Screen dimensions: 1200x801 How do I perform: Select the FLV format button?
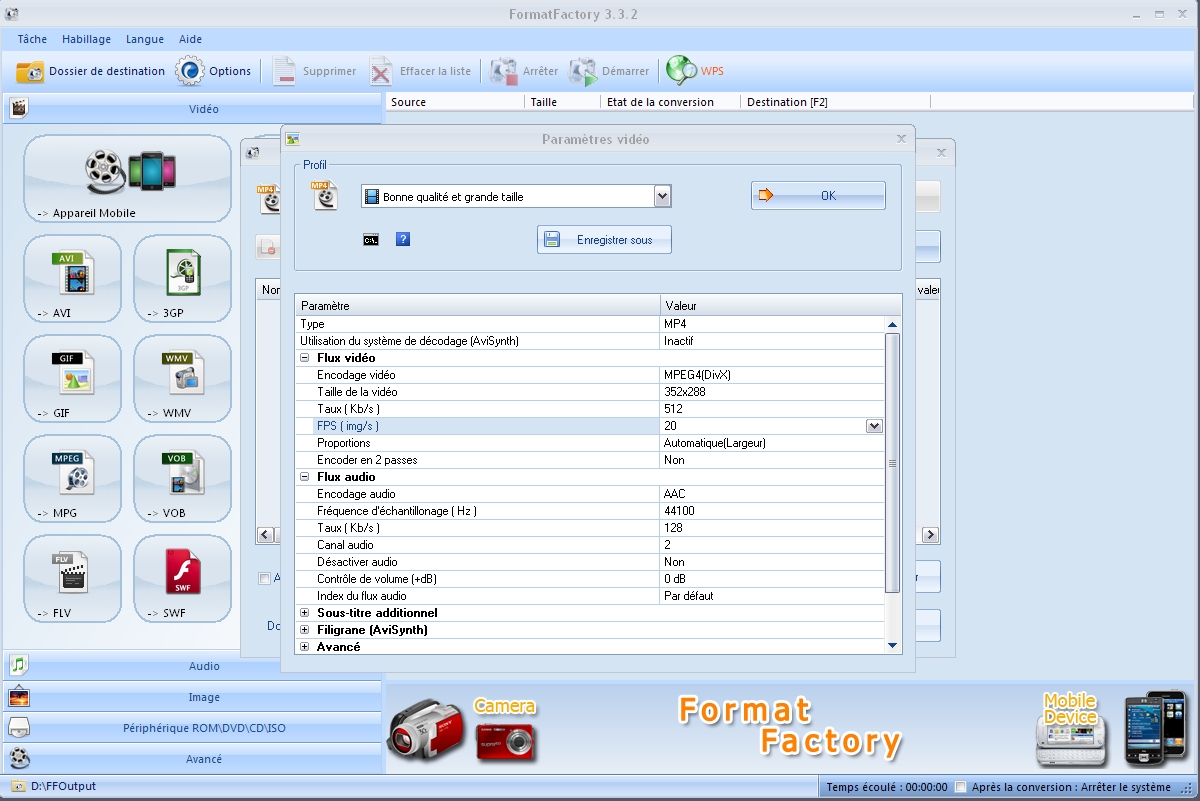[x=72, y=579]
